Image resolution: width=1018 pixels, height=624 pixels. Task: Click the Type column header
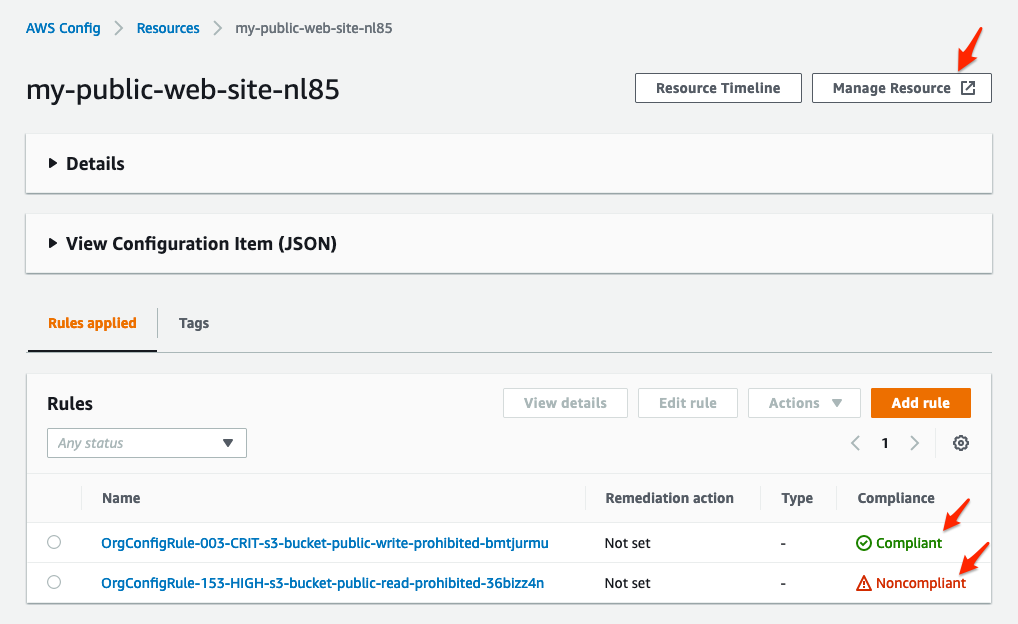coord(797,498)
